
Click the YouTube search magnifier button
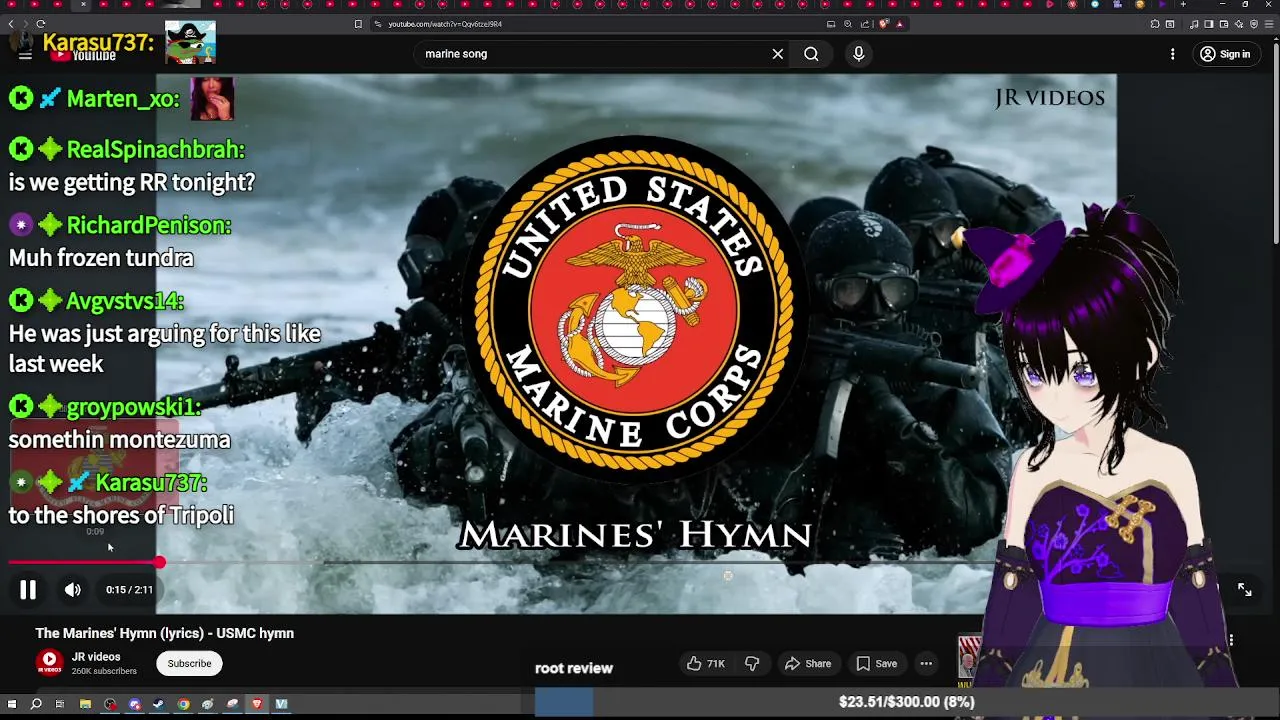point(811,54)
